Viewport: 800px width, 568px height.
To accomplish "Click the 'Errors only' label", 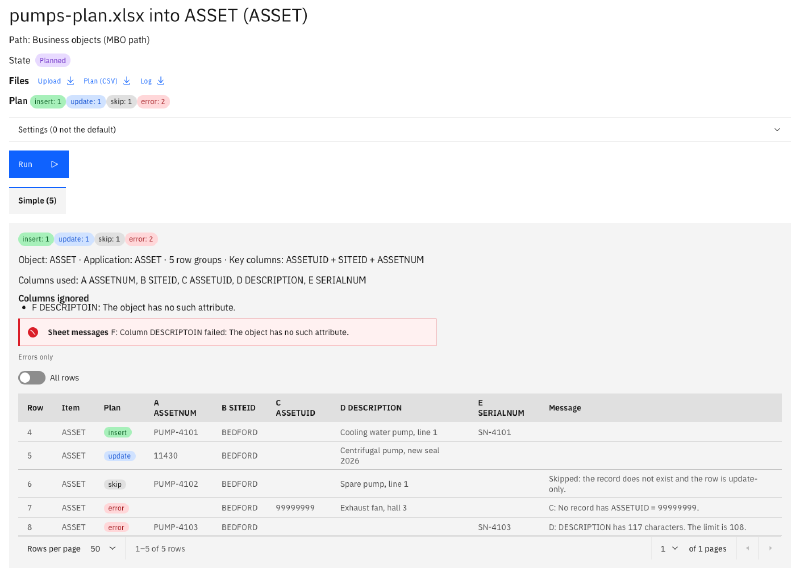I will pos(36,357).
